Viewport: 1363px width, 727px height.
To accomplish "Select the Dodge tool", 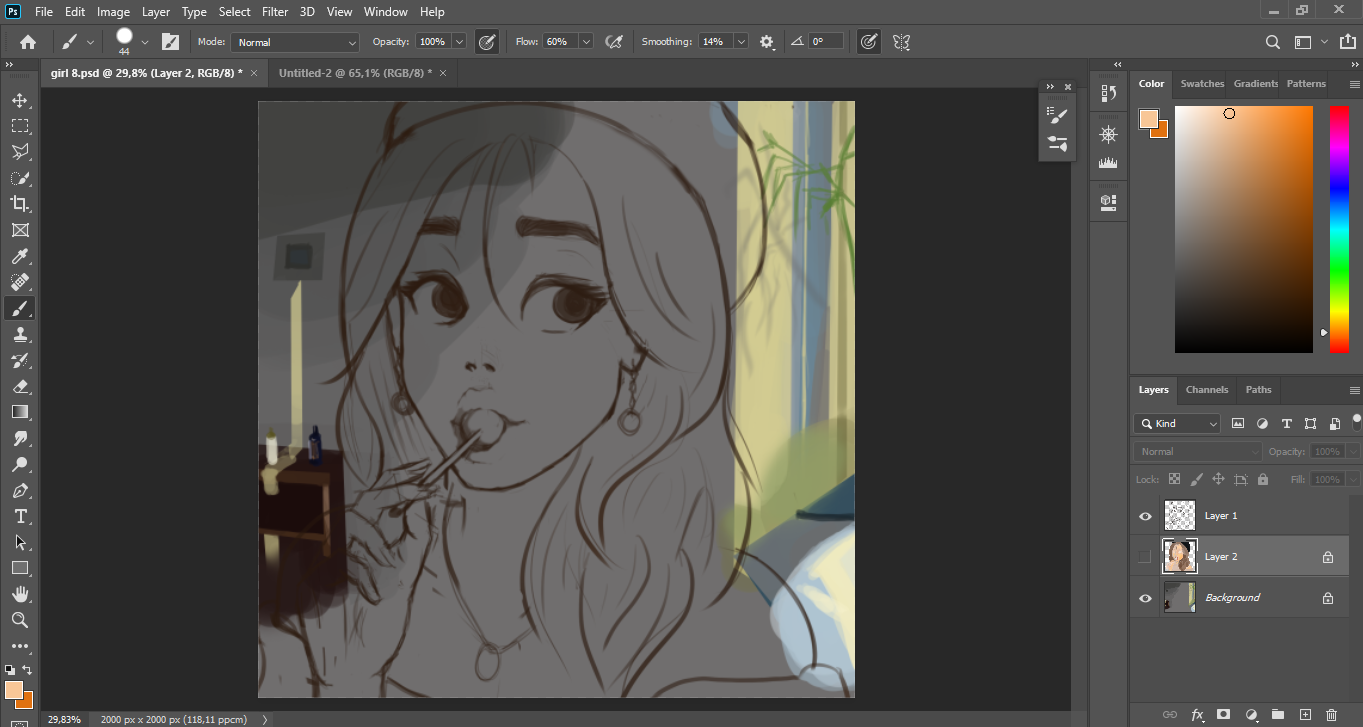I will pyautogui.click(x=20, y=464).
